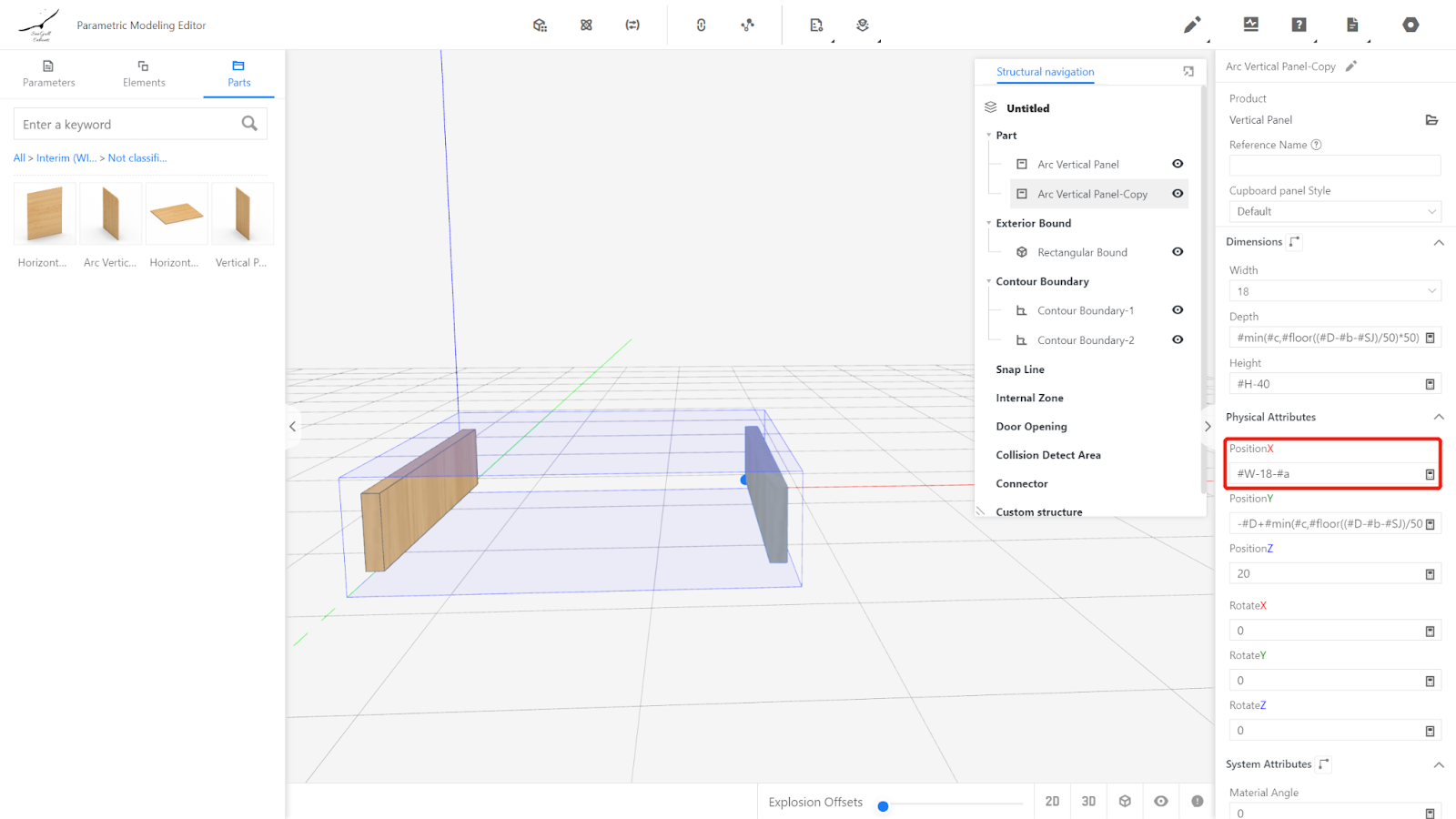
Task: Open the Cupboard panel Style dropdown
Action: [x=1334, y=212]
